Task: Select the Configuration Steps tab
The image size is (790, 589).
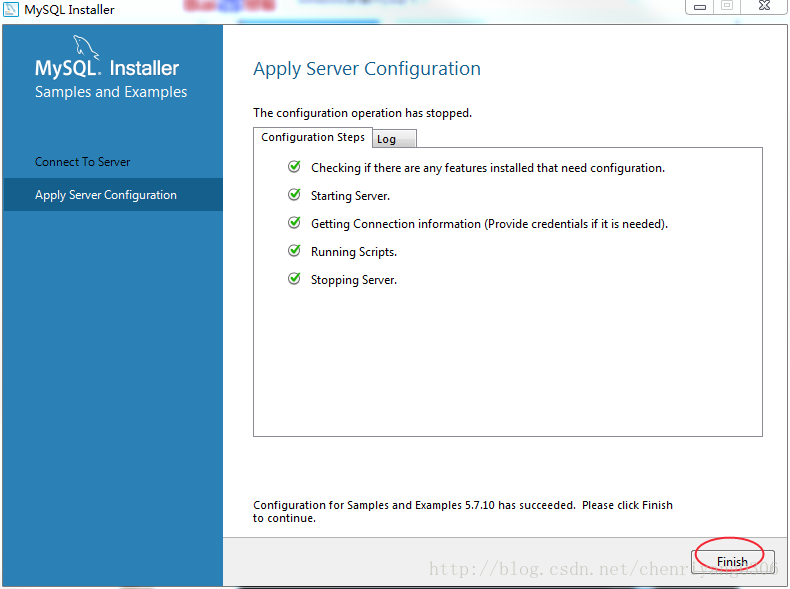Action: click(x=313, y=138)
